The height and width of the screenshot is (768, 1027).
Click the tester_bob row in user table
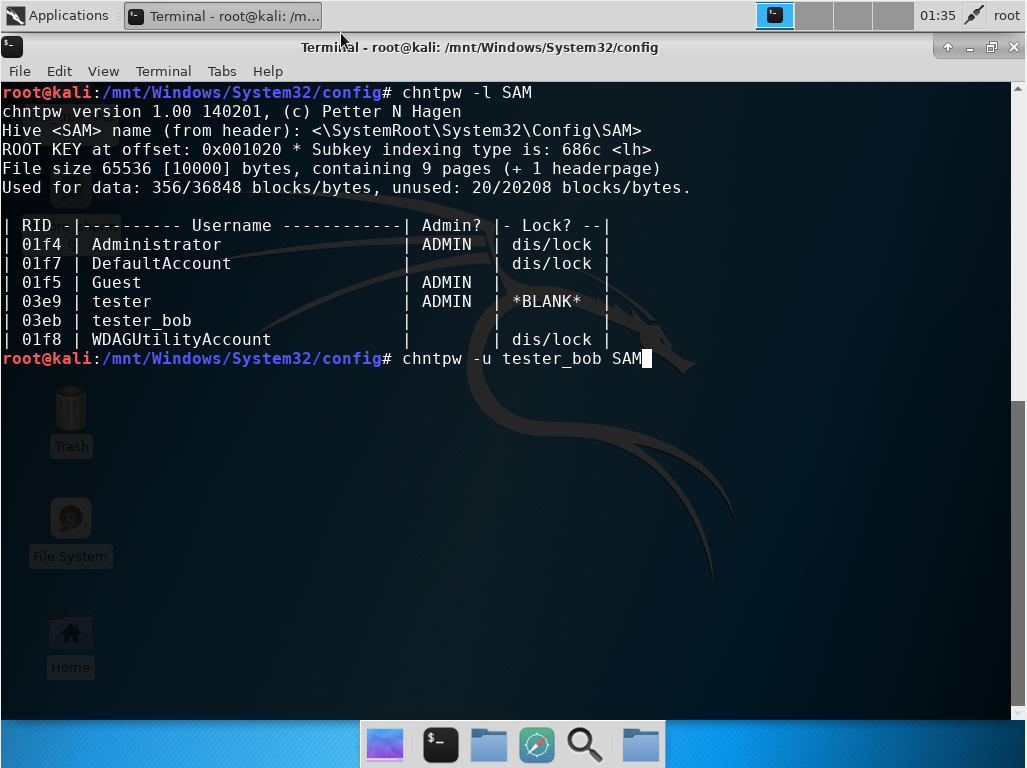pyautogui.click(x=307, y=320)
